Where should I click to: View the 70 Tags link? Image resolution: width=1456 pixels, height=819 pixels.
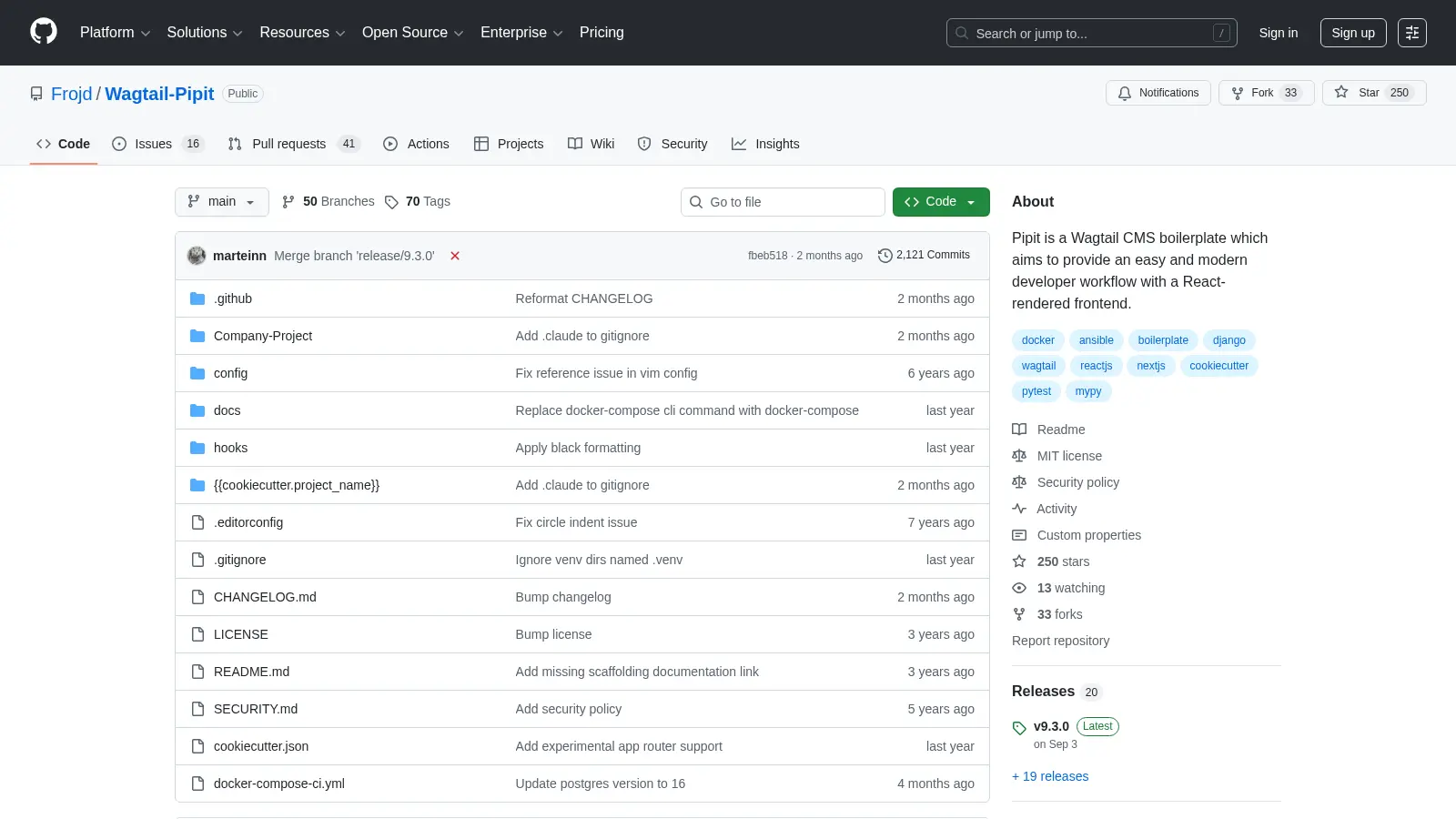(418, 202)
